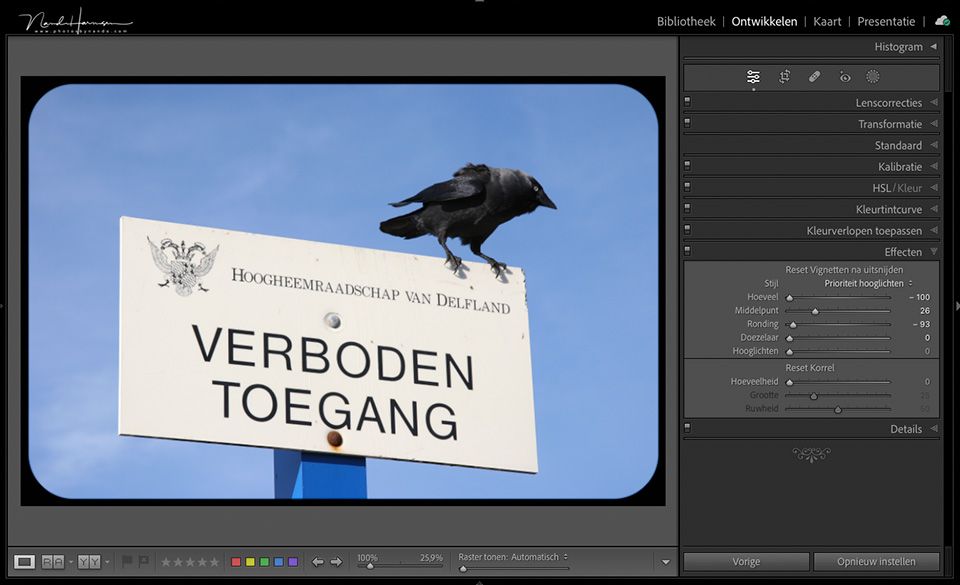960x585 pixels.
Task: Open Before/After (Y|Y) view
Action: pos(89,562)
